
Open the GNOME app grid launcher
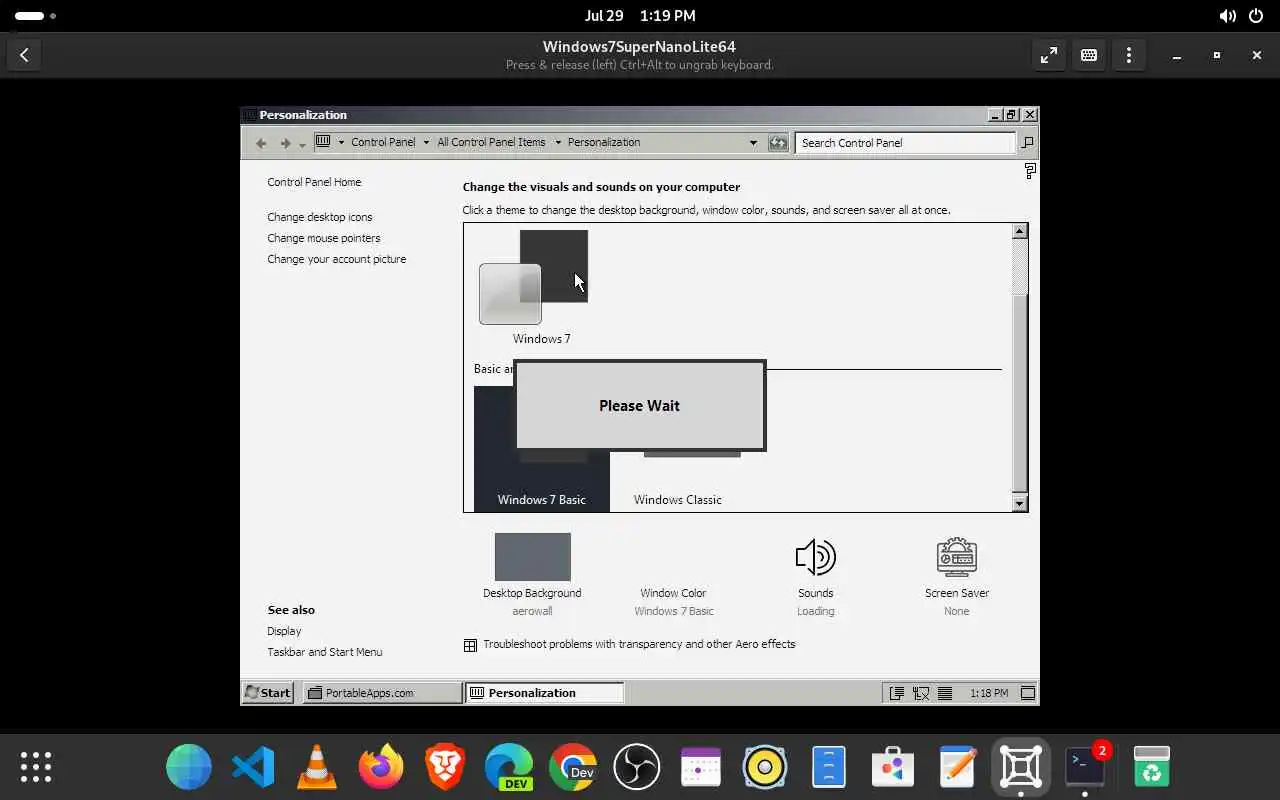(36, 767)
